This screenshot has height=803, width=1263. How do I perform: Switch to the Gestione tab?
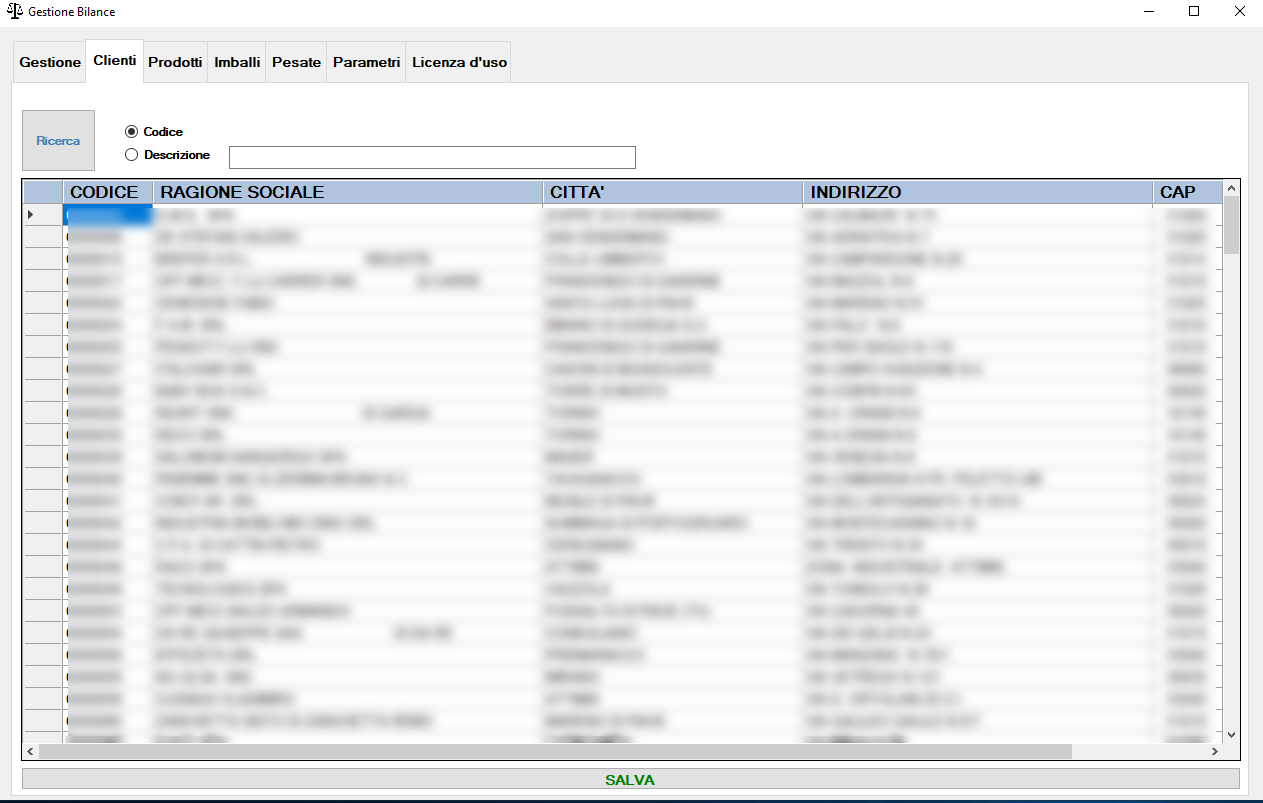click(x=50, y=62)
